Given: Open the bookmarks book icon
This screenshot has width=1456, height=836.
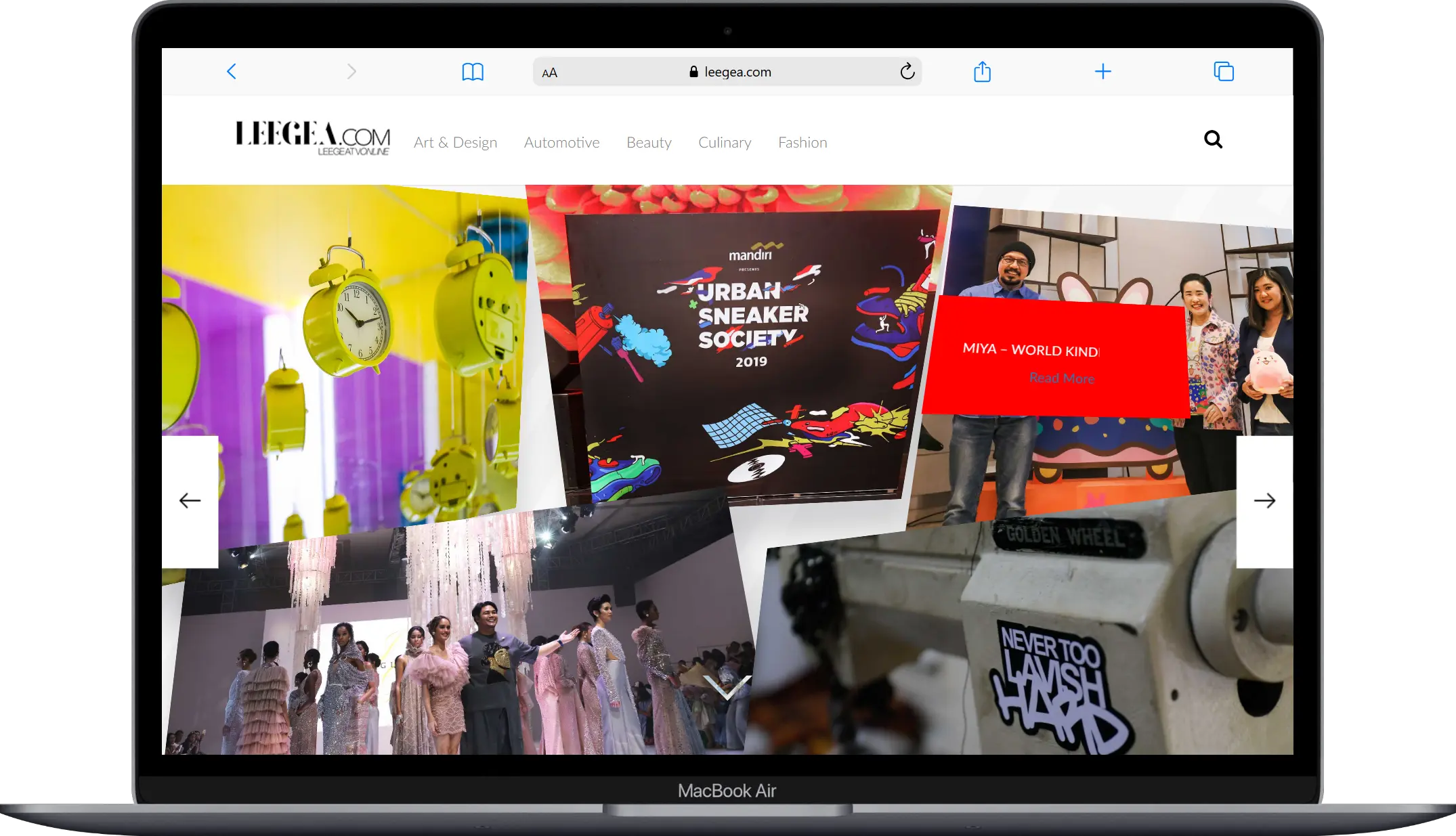Looking at the screenshot, I should pyautogui.click(x=473, y=72).
